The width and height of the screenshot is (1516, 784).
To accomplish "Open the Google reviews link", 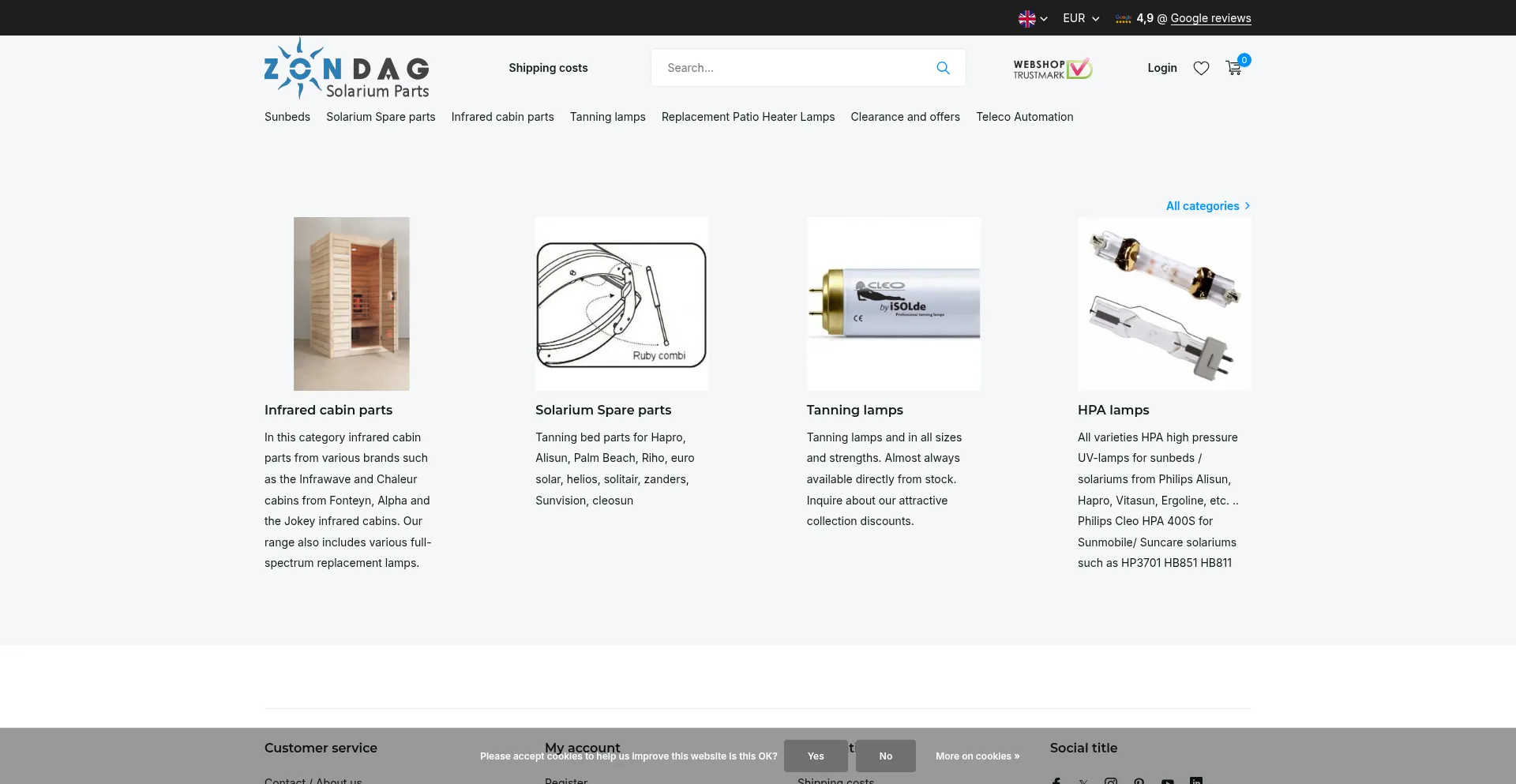I will click(x=1210, y=18).
